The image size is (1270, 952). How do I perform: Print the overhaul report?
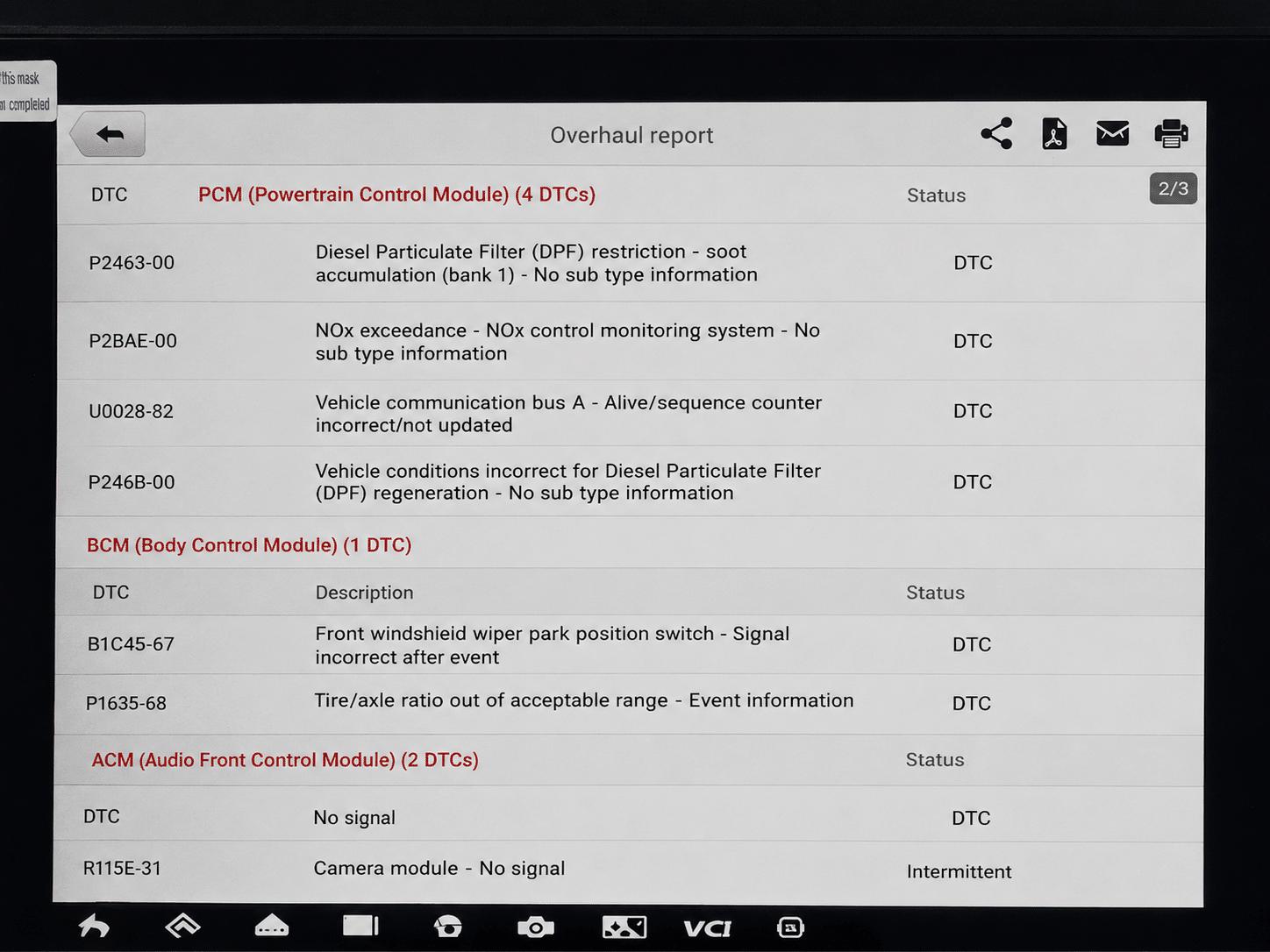click(x=1171, y=133)
